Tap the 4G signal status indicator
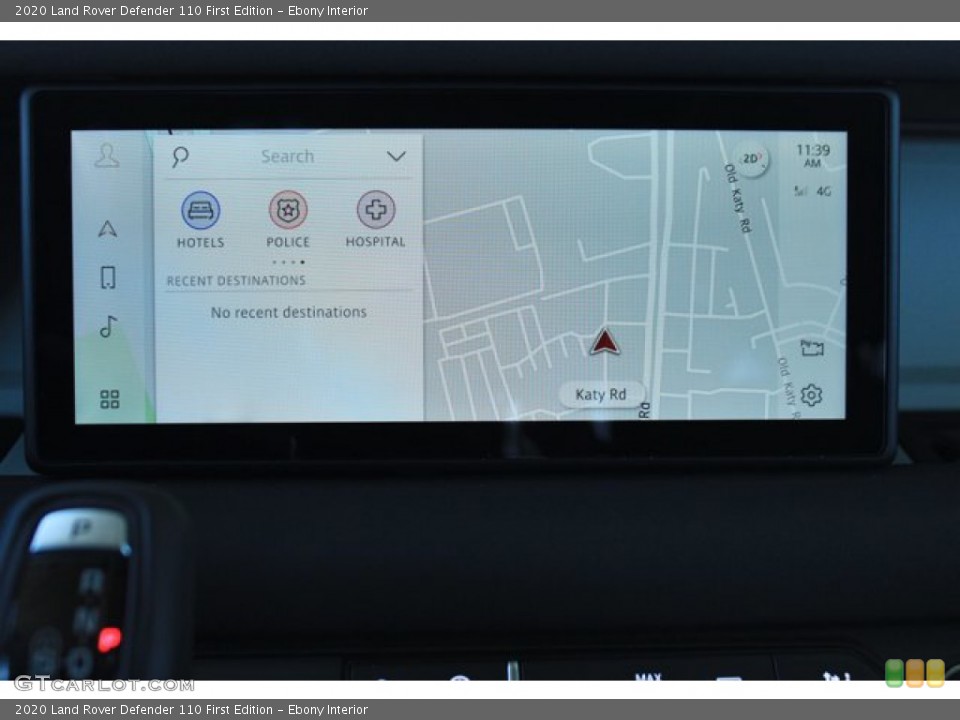Viewport: 960px width, 720px height. coord(812,191)
